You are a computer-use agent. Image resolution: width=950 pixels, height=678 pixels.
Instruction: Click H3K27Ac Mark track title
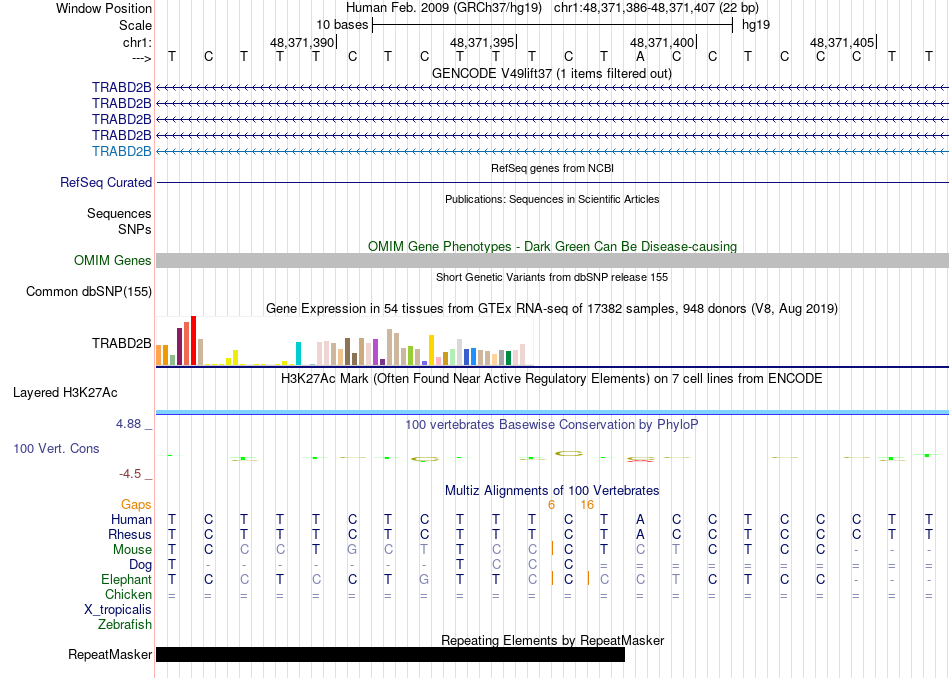point(551,379)
